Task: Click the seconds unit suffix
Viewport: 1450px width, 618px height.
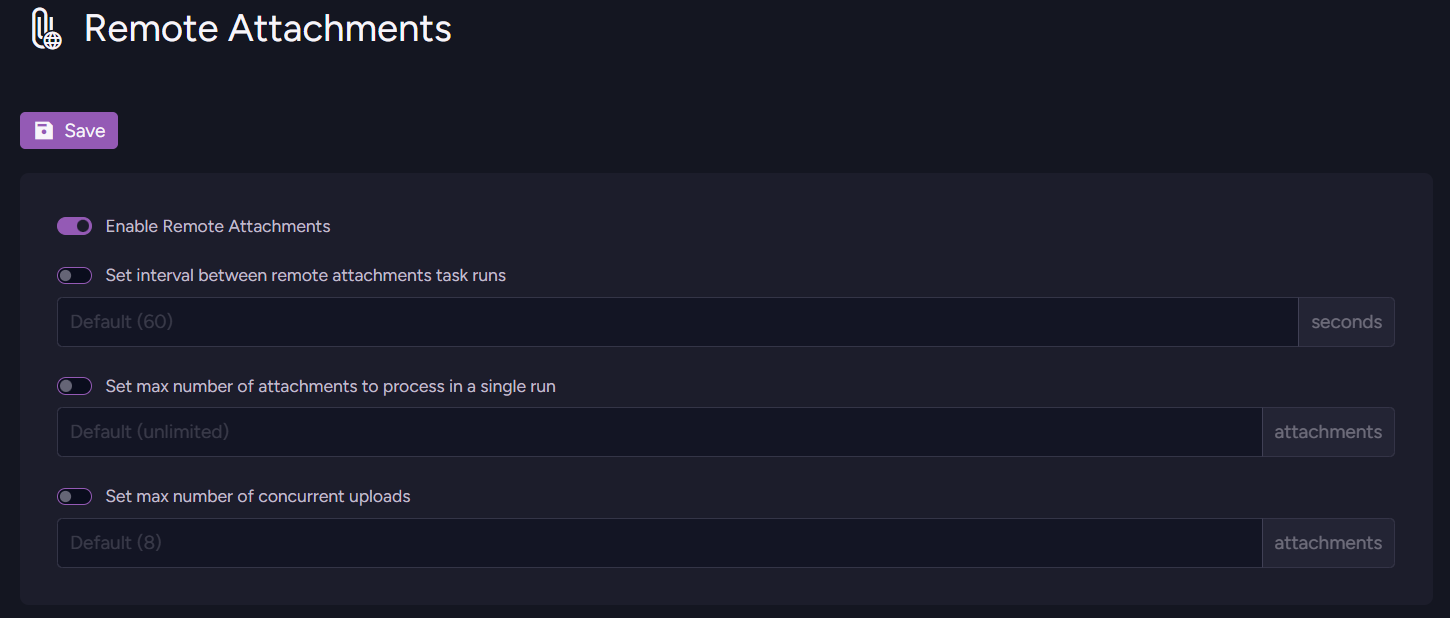Action: [1346, 322]
